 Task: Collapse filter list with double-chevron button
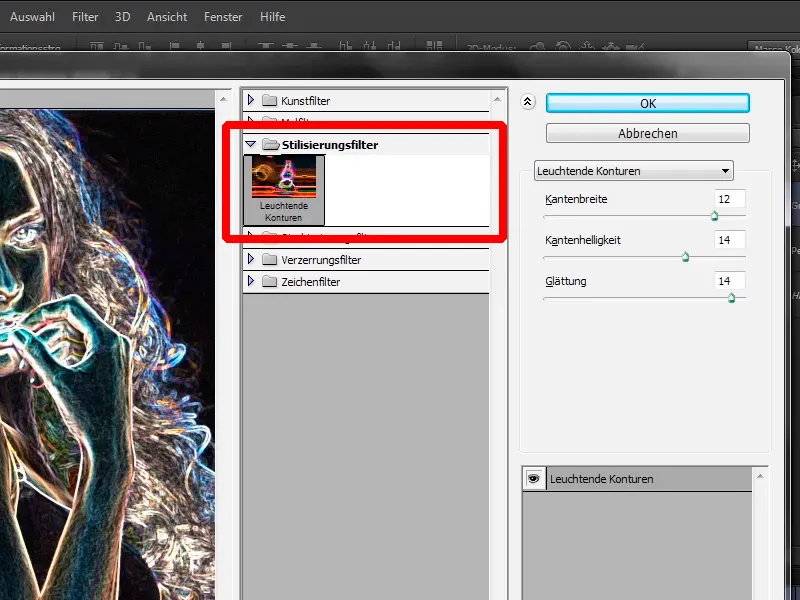click(528, 102)
